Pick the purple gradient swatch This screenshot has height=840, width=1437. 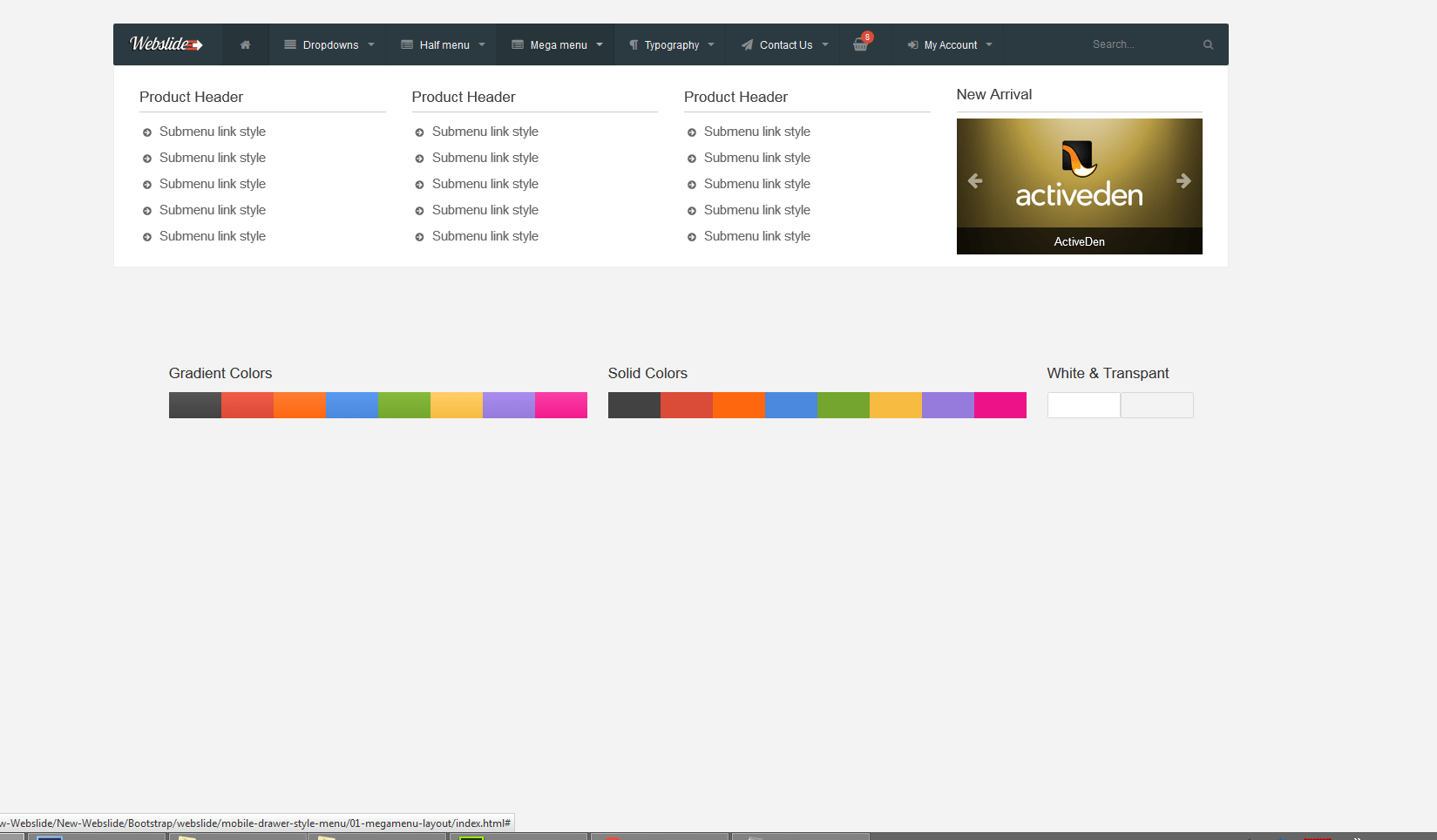(509, 405)
